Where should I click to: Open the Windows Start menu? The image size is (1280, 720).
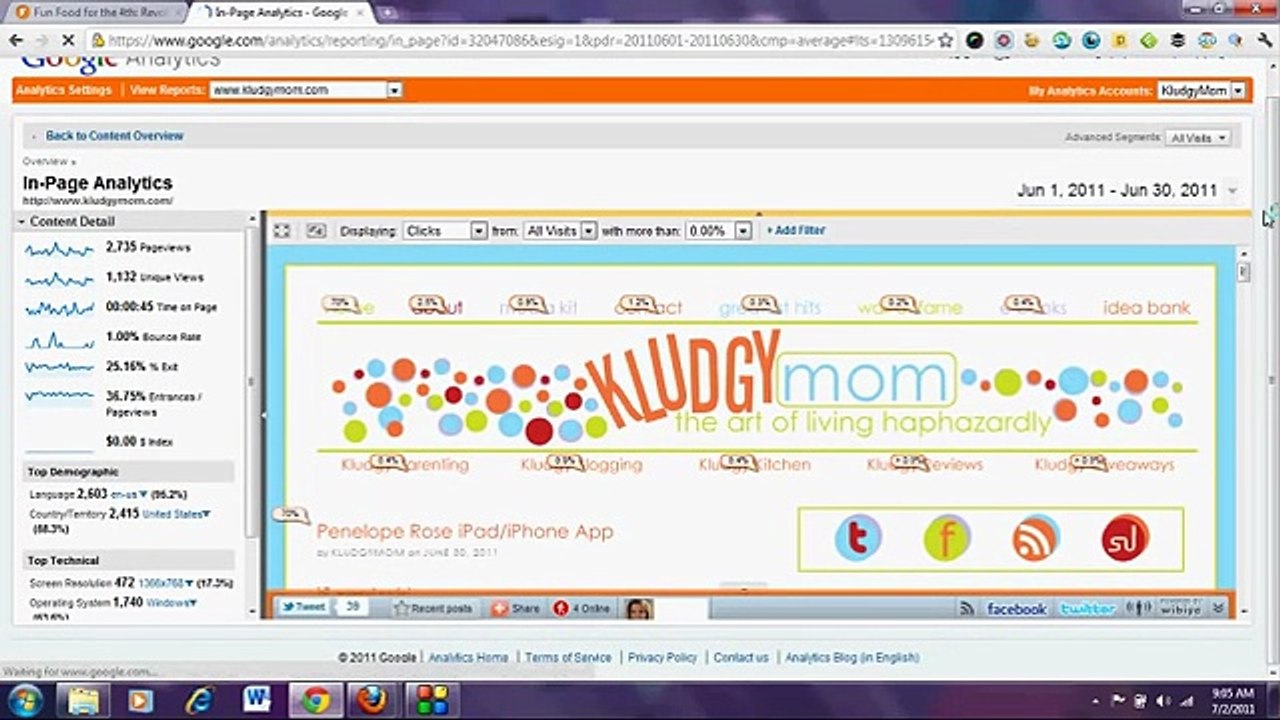24,700
